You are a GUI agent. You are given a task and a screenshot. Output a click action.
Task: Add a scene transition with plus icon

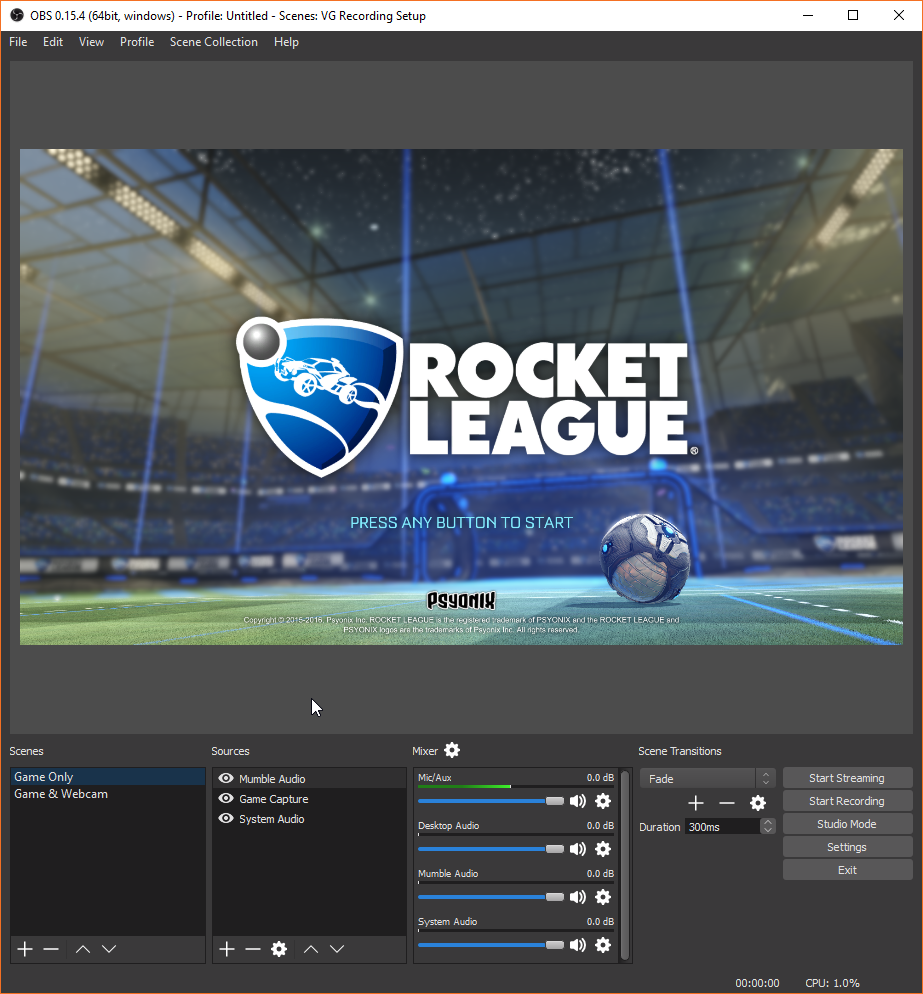point(696,803)
